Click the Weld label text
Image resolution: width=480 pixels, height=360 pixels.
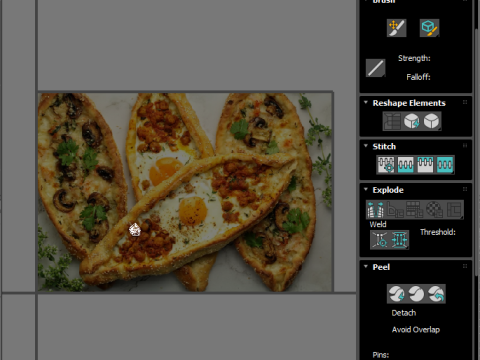click(x=378, y=224)
